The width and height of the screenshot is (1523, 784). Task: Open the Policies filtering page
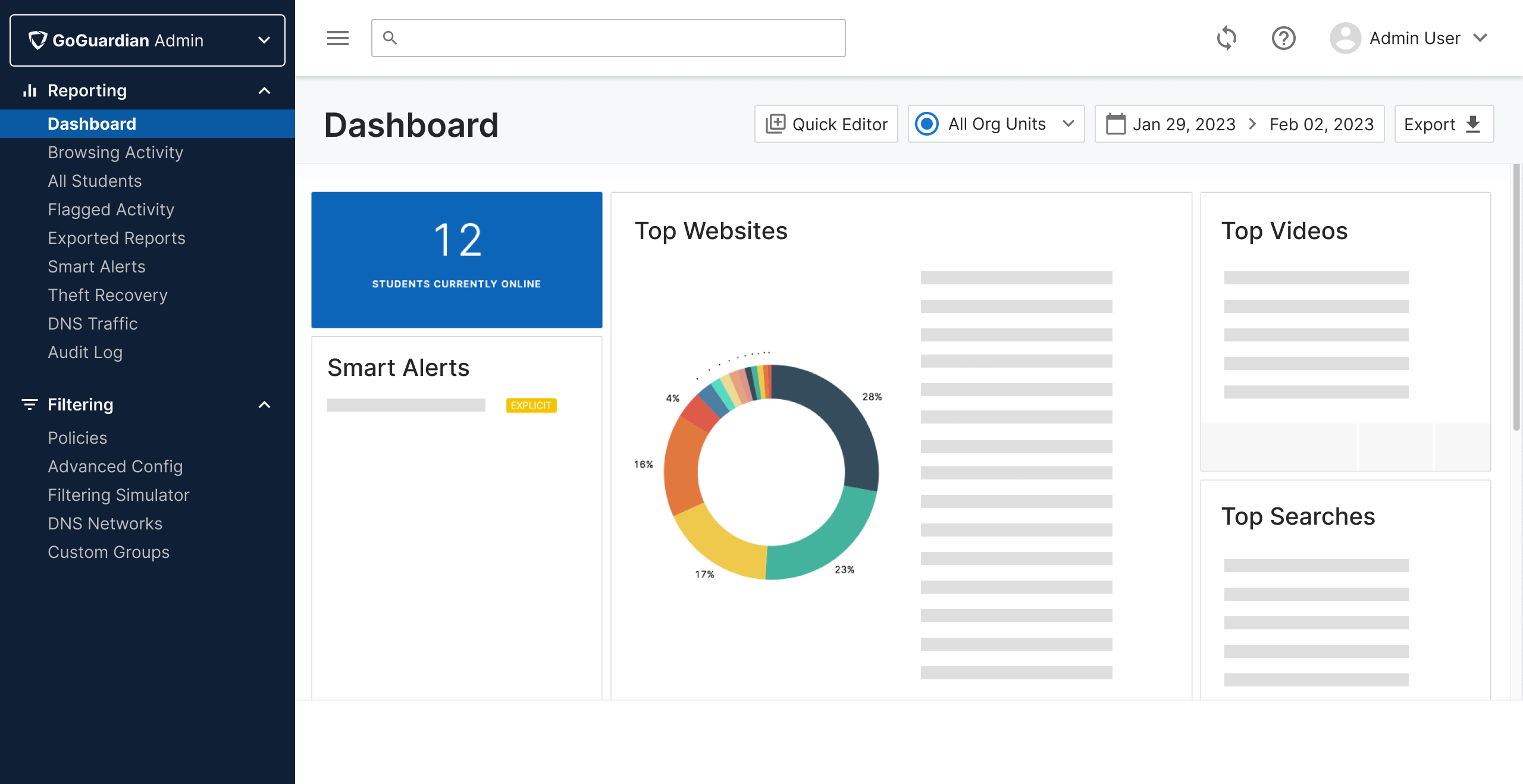point(77,438)
